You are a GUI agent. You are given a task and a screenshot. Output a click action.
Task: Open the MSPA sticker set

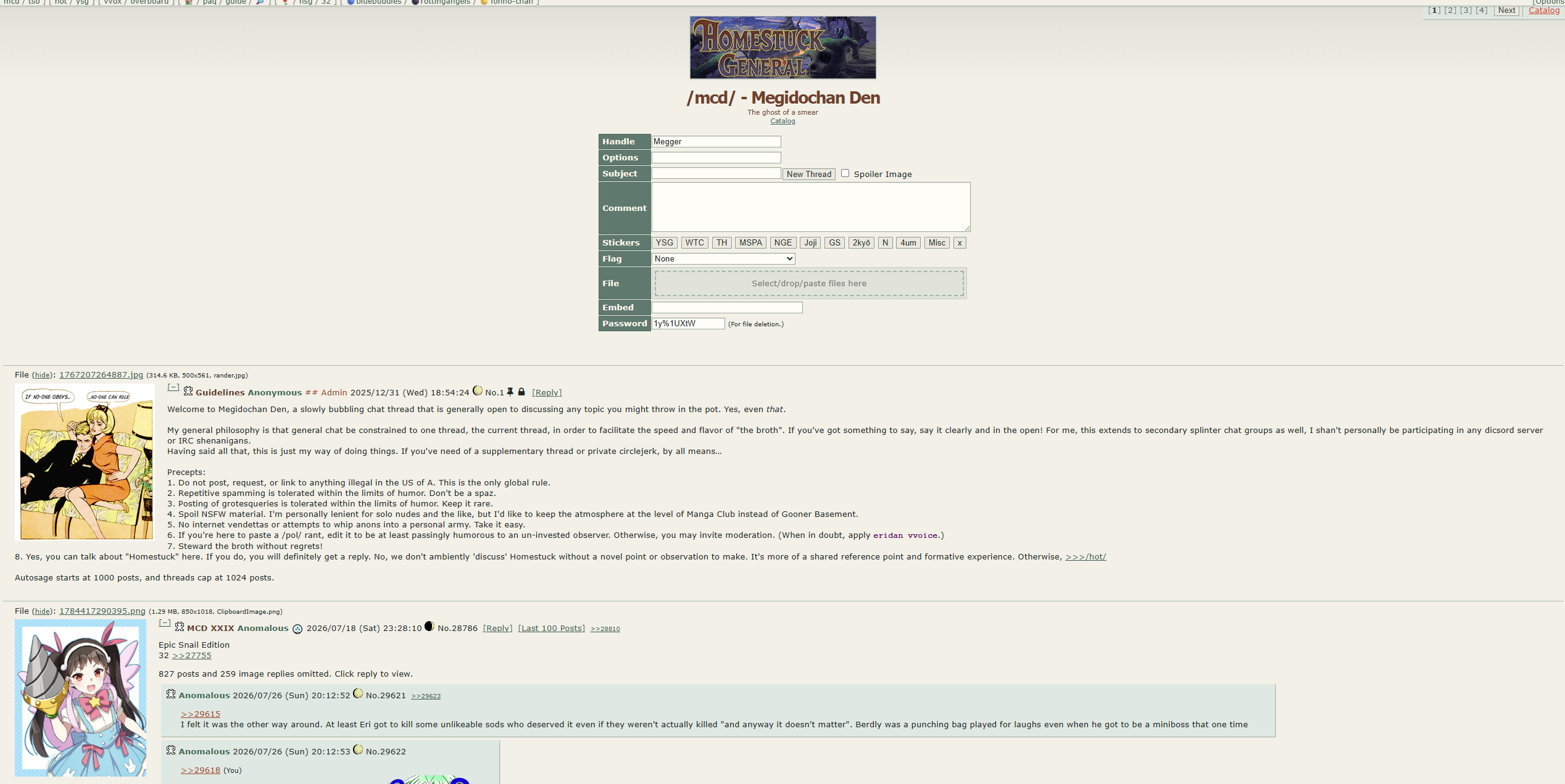[x=751, y=243]
